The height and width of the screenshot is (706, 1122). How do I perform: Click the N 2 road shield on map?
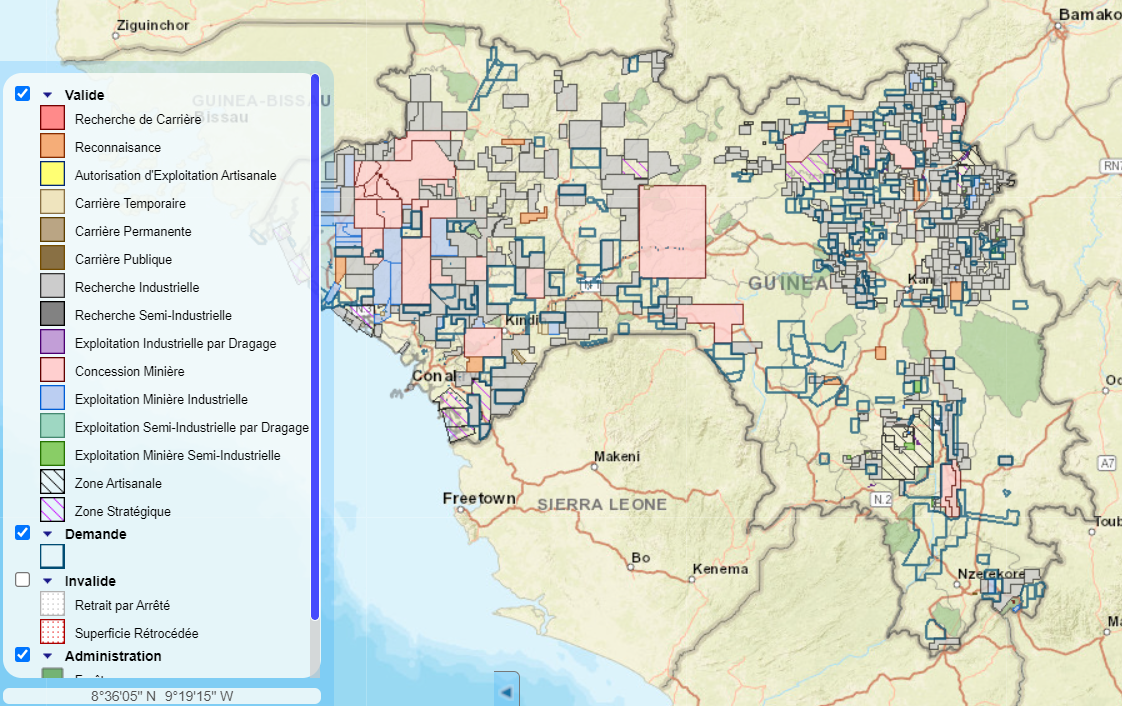[882, 499]
